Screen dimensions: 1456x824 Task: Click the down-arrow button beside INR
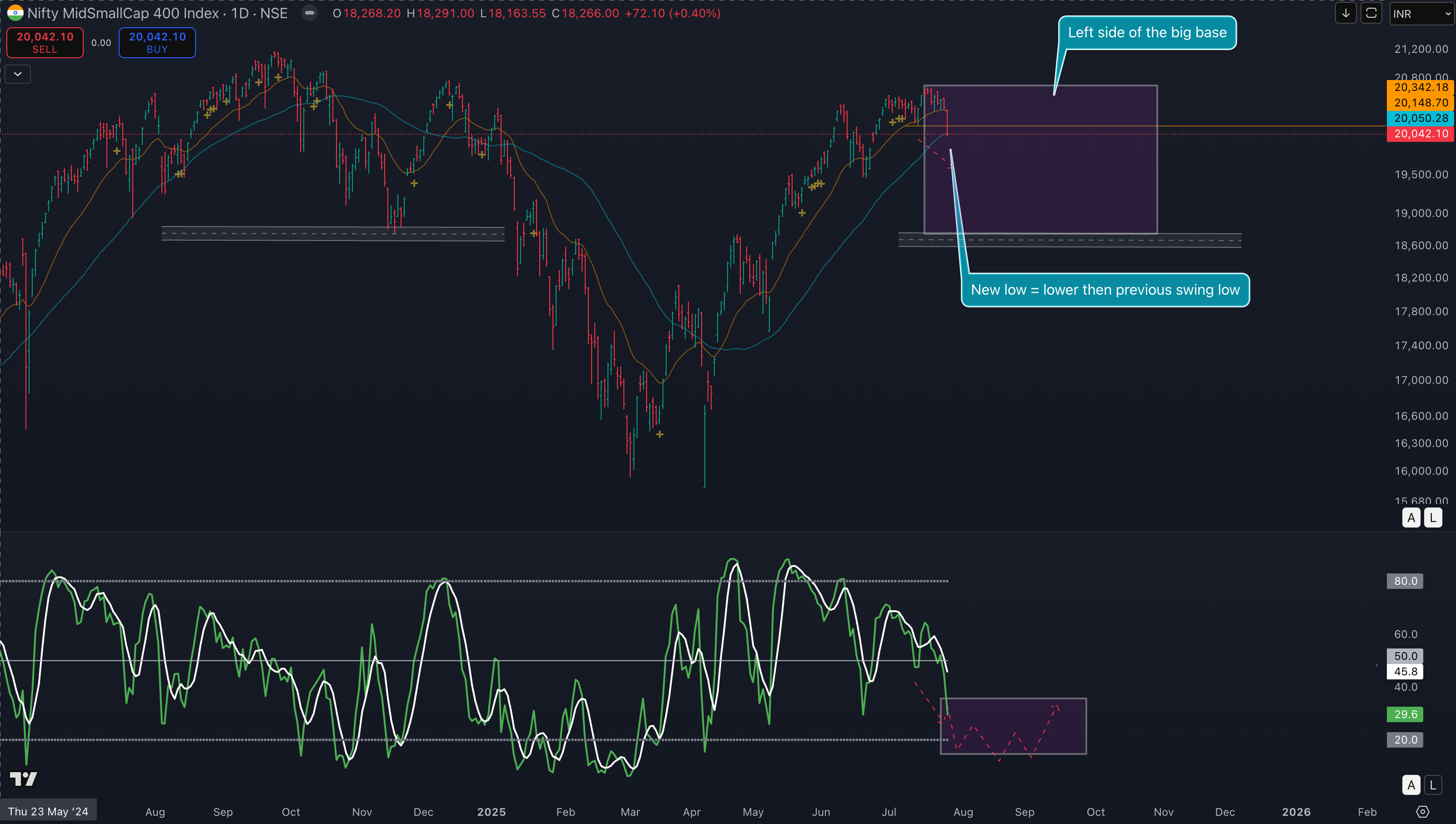1346,13
